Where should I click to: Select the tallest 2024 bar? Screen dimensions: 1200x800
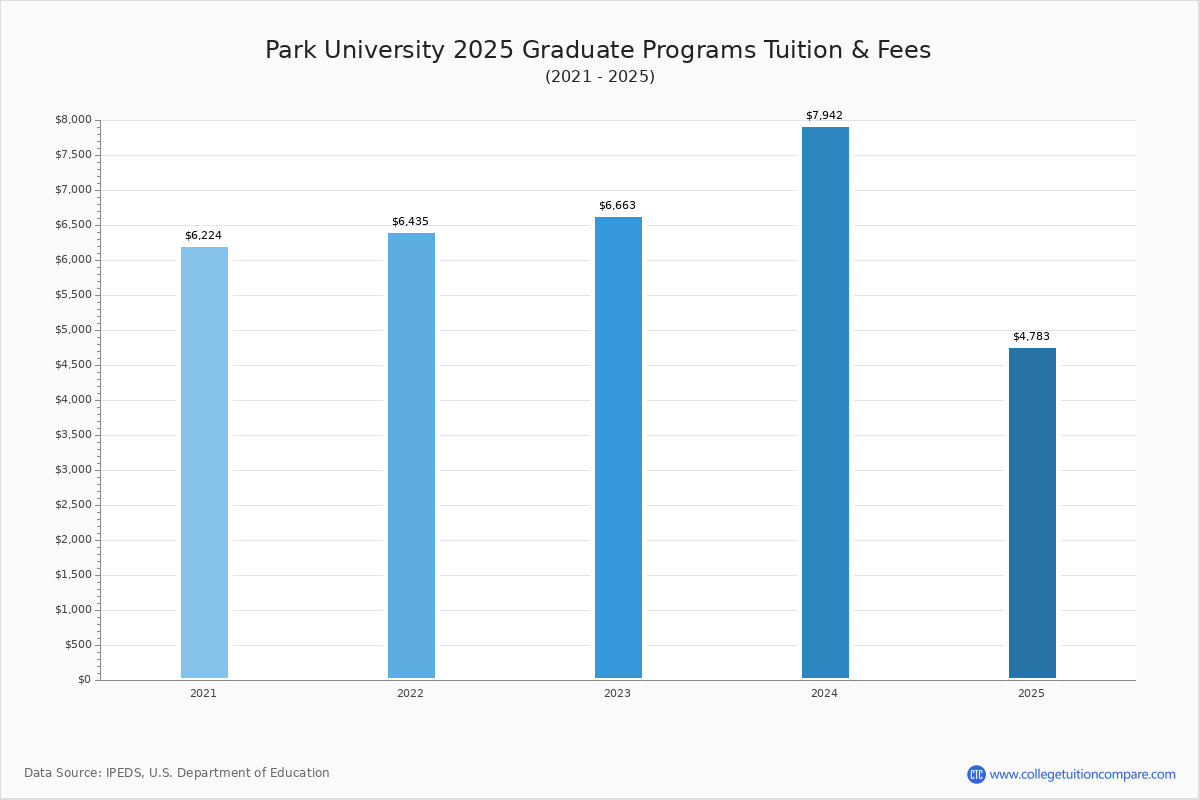point(825,402)
